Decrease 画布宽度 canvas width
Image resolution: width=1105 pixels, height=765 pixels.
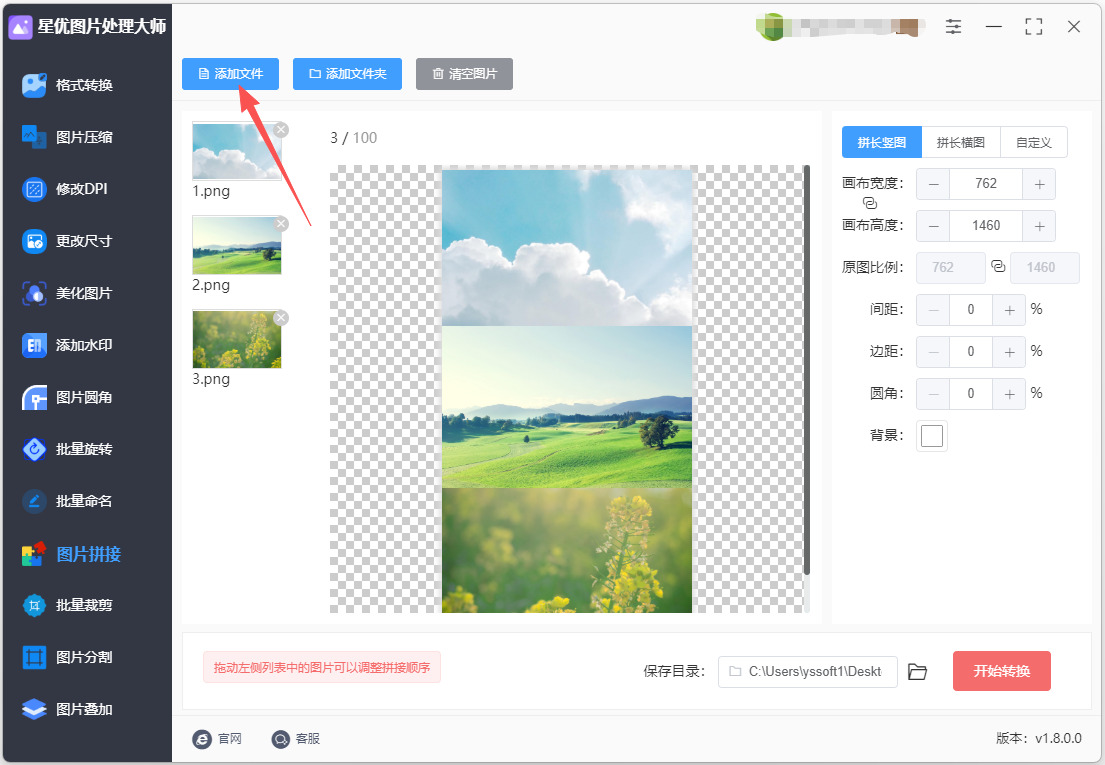click(x=933, y=184)
